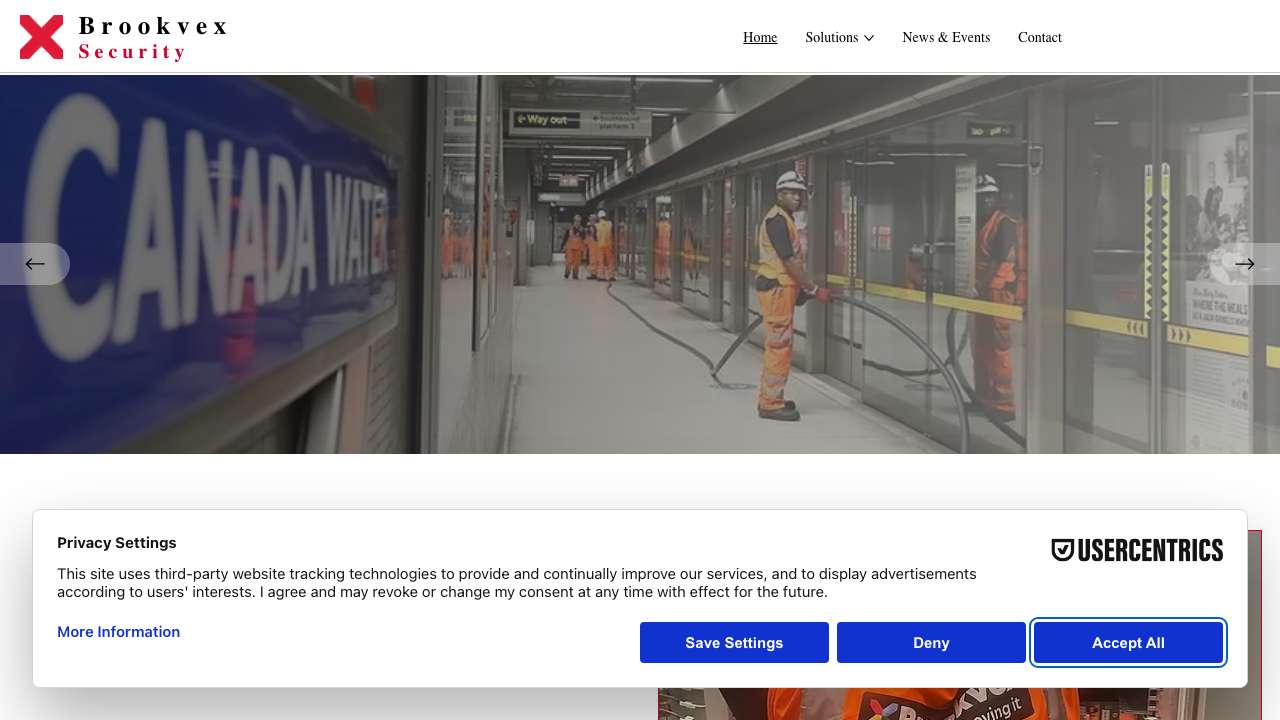Switch to the News & Events page
The width and height of the screenshot is (1280, 720).
tap(946, 37)
